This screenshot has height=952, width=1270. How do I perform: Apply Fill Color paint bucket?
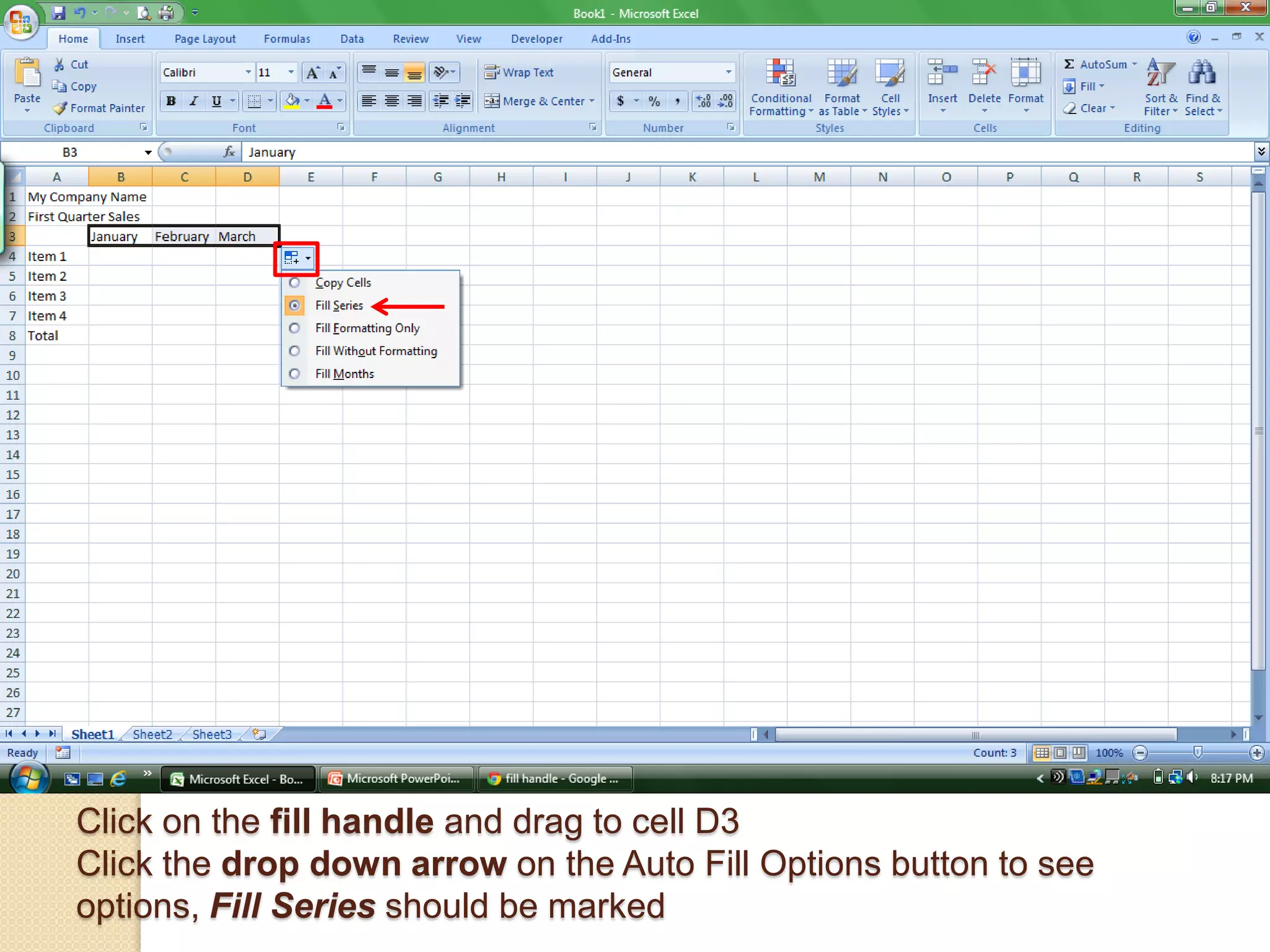click(292, 101)
